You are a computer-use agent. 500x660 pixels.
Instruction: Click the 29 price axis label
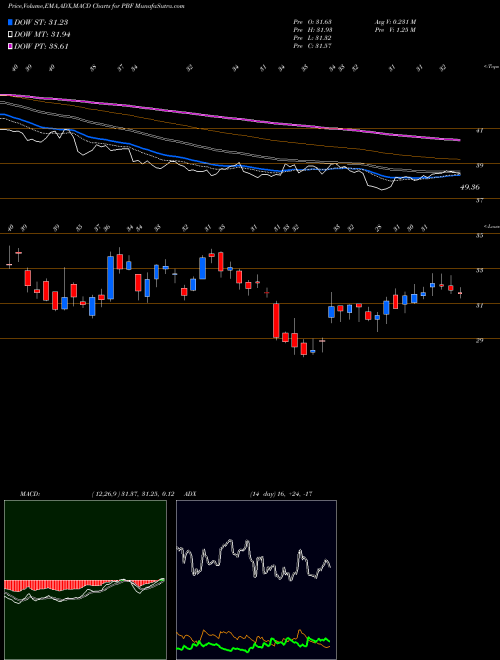click(479, 341)
